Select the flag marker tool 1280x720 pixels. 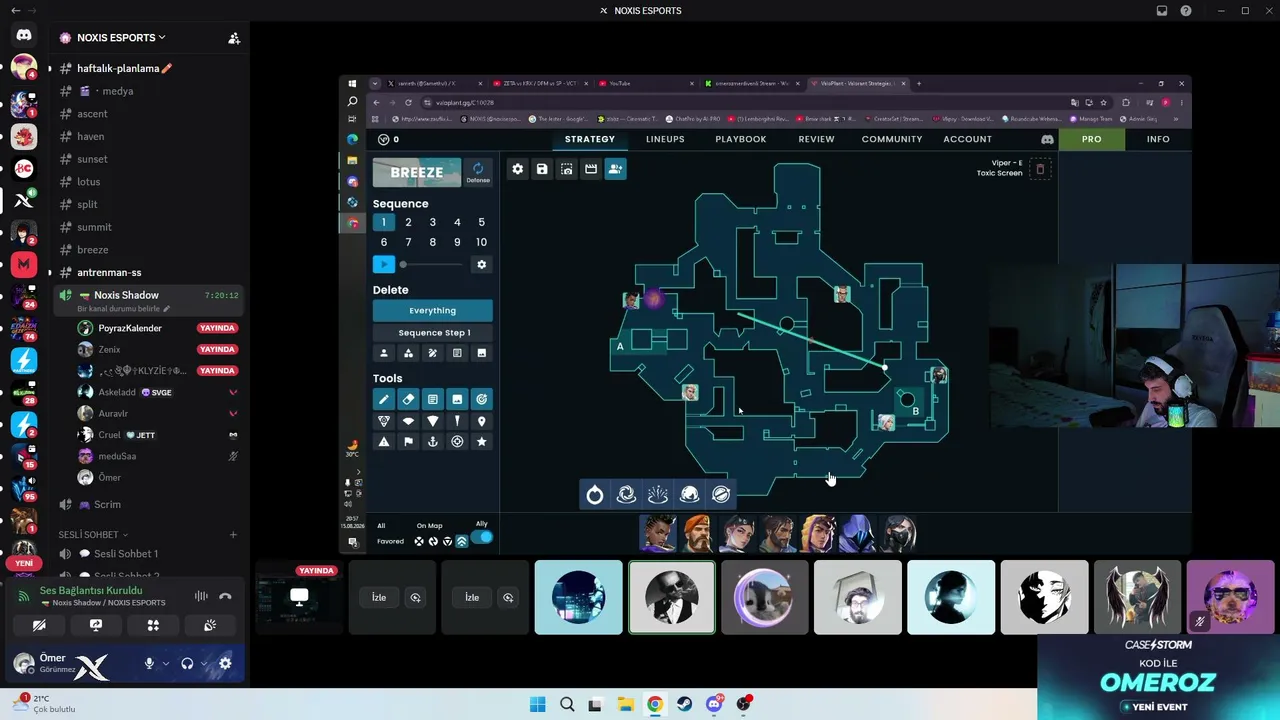408,442
